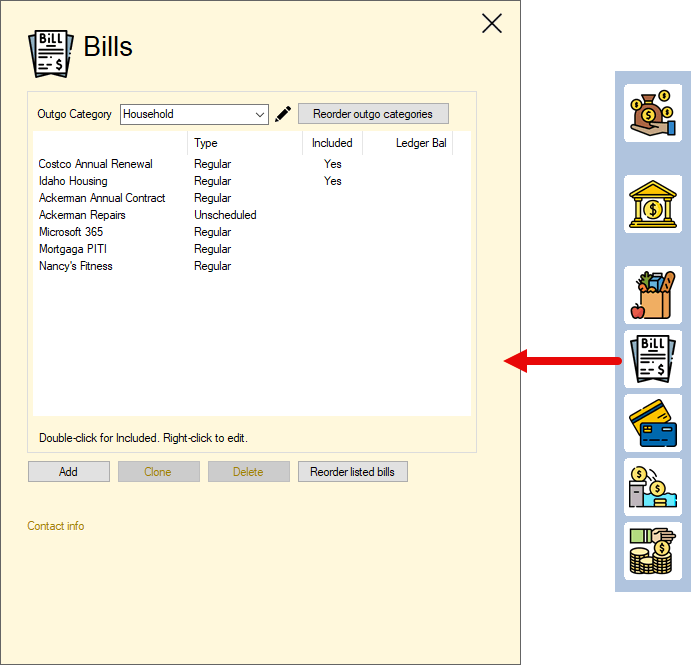Click the Regular type for Mortgaga PITI
691x665 pixels.
click(212, 249)
